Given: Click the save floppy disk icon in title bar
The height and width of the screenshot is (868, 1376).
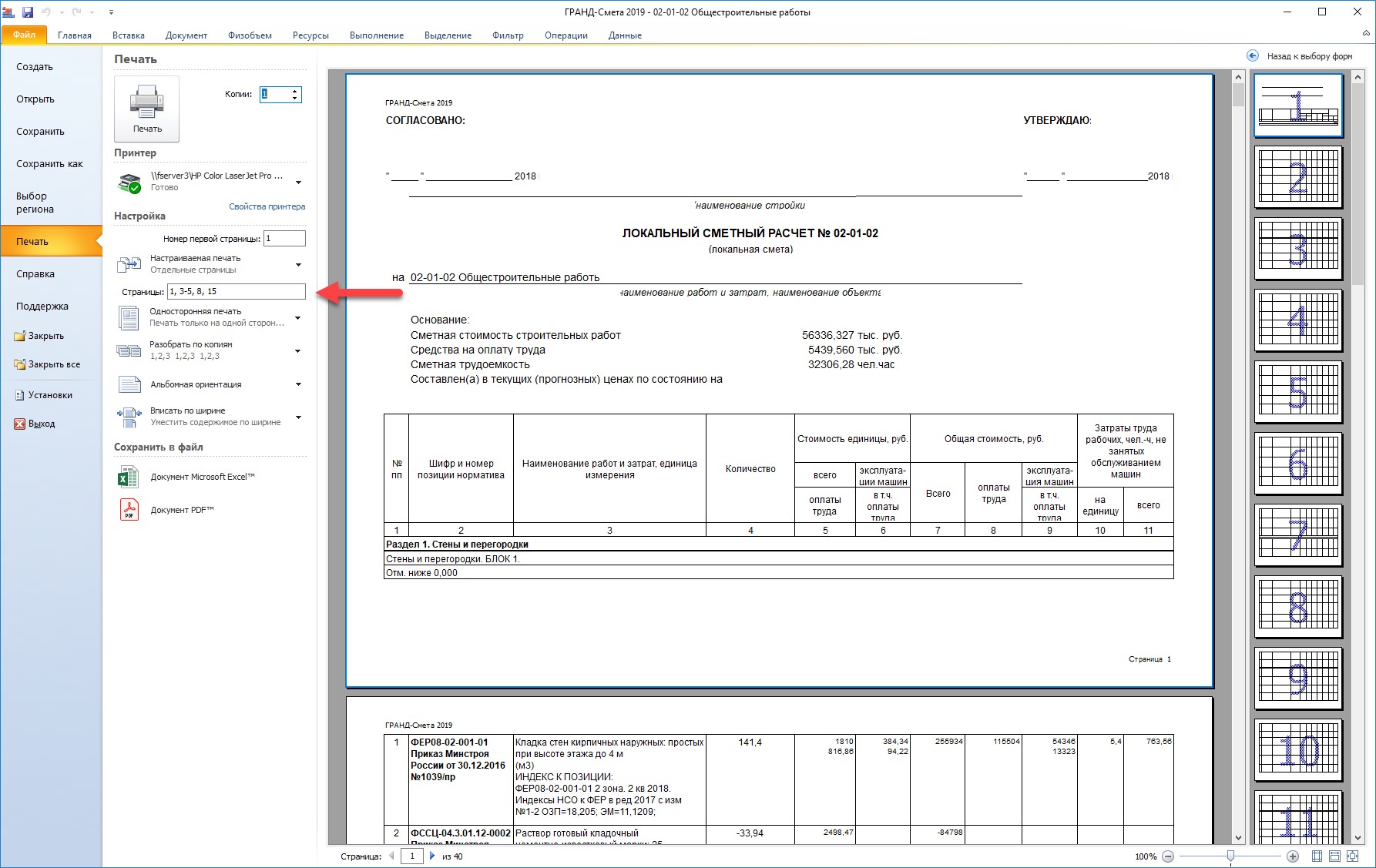Looking at the screenshot, I should pyautogui.click(x=28, y=12).
